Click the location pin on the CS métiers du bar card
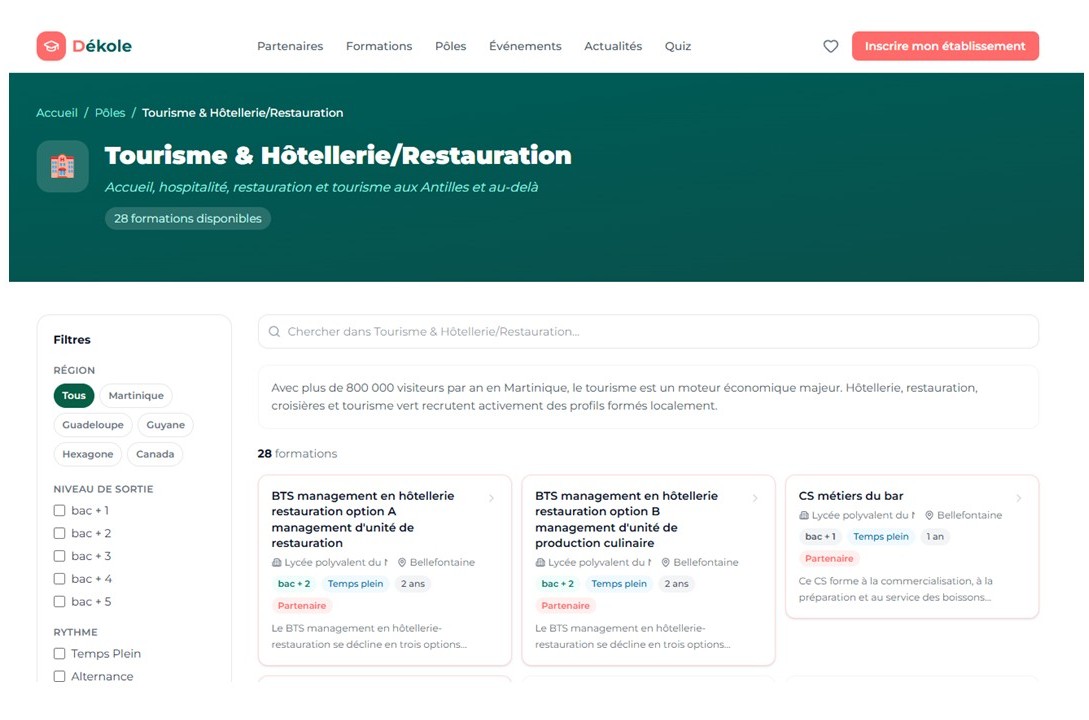This screenshot has width=1089, height=720. coord(929,516)
